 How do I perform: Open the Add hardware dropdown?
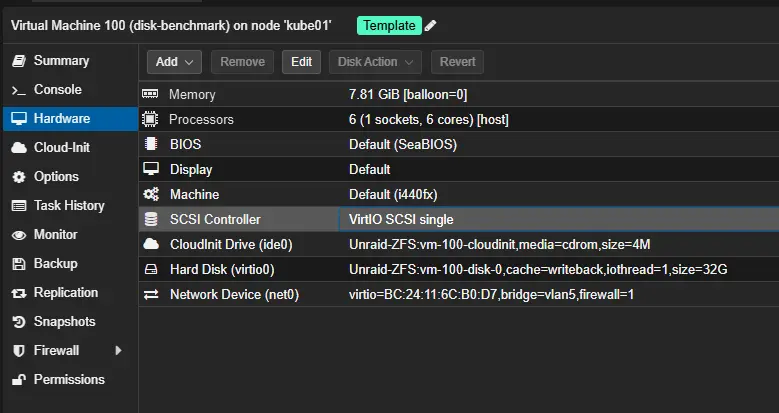175,62
